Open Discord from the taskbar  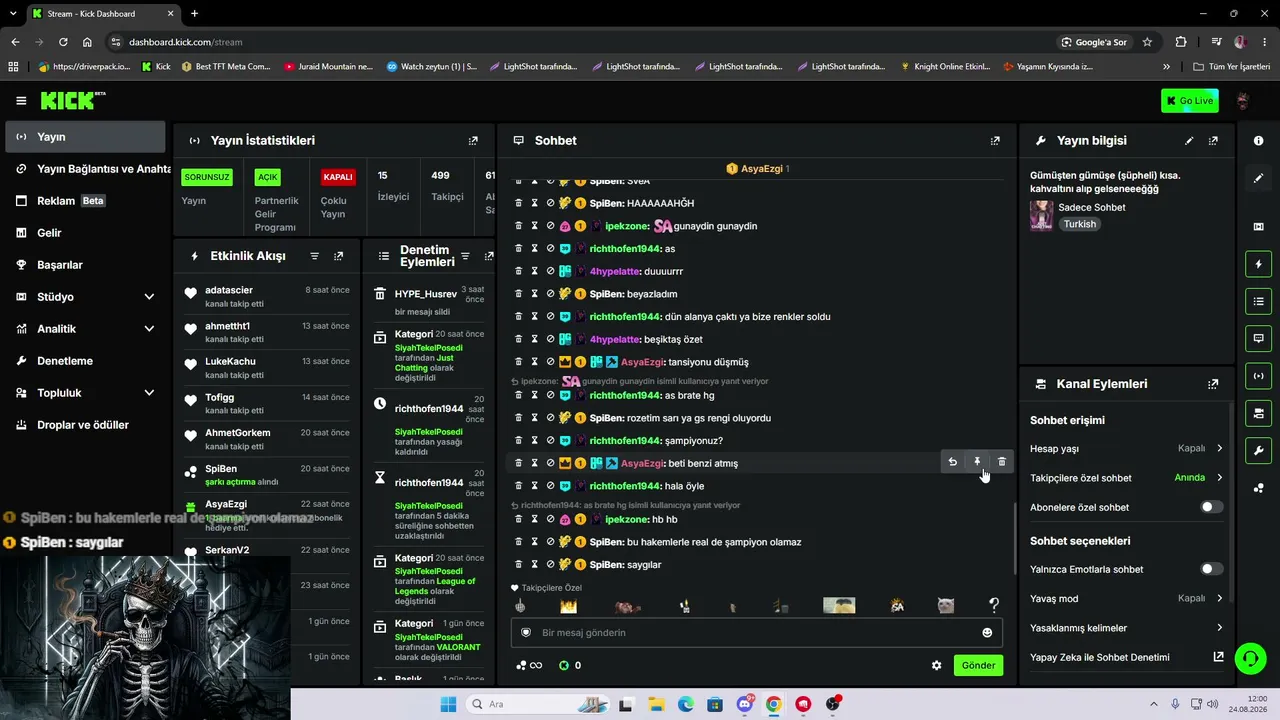pyautogui.click(x=744, y=704)
